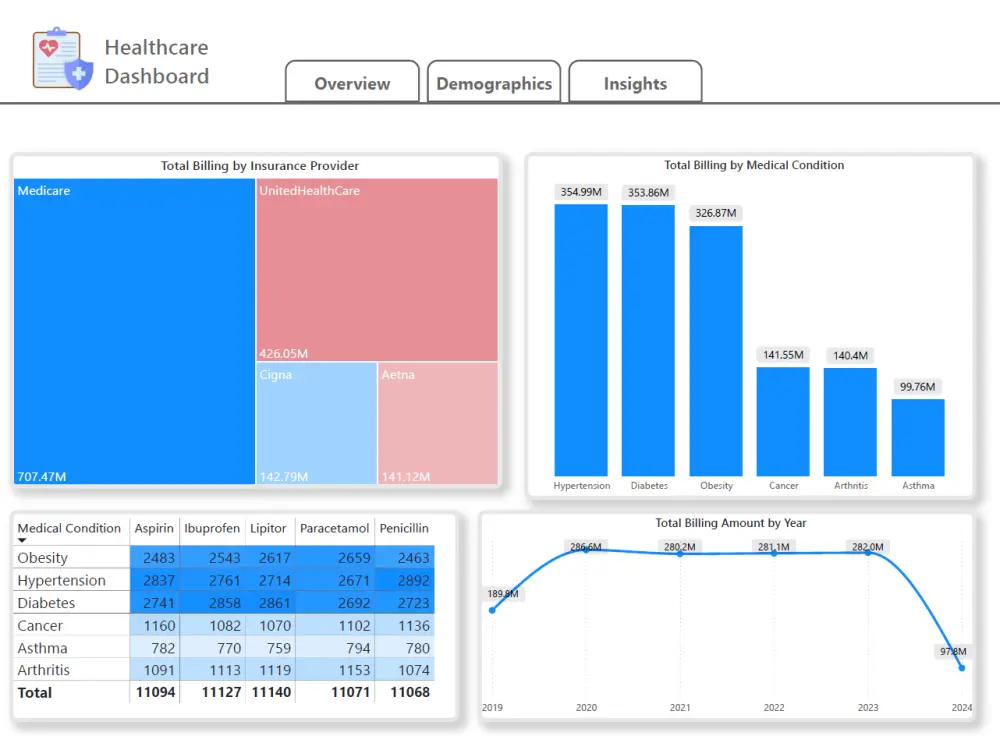Click the 282.0M label above the 2023 point

click(x=866, y=546)
